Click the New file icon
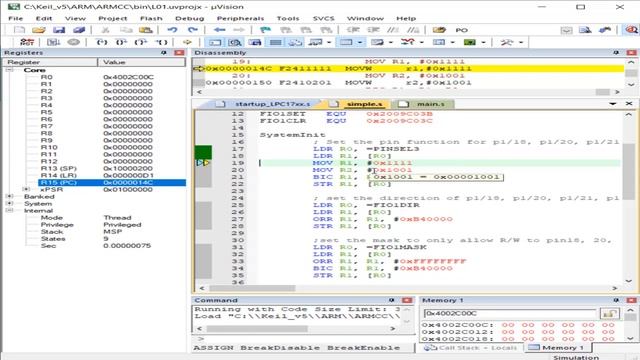The width and height of the screenshot is (640, 360). click(x=19, y=30)
